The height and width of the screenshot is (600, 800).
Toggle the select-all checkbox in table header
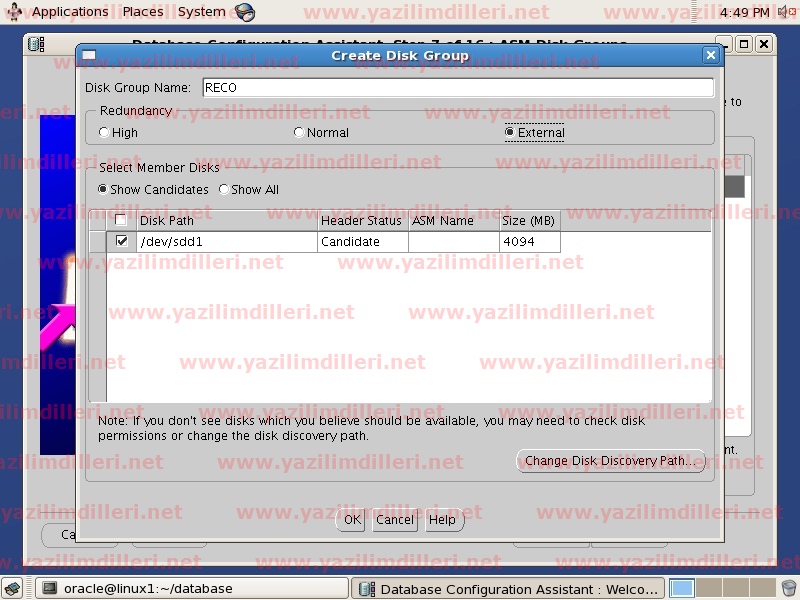coord(121,220)
